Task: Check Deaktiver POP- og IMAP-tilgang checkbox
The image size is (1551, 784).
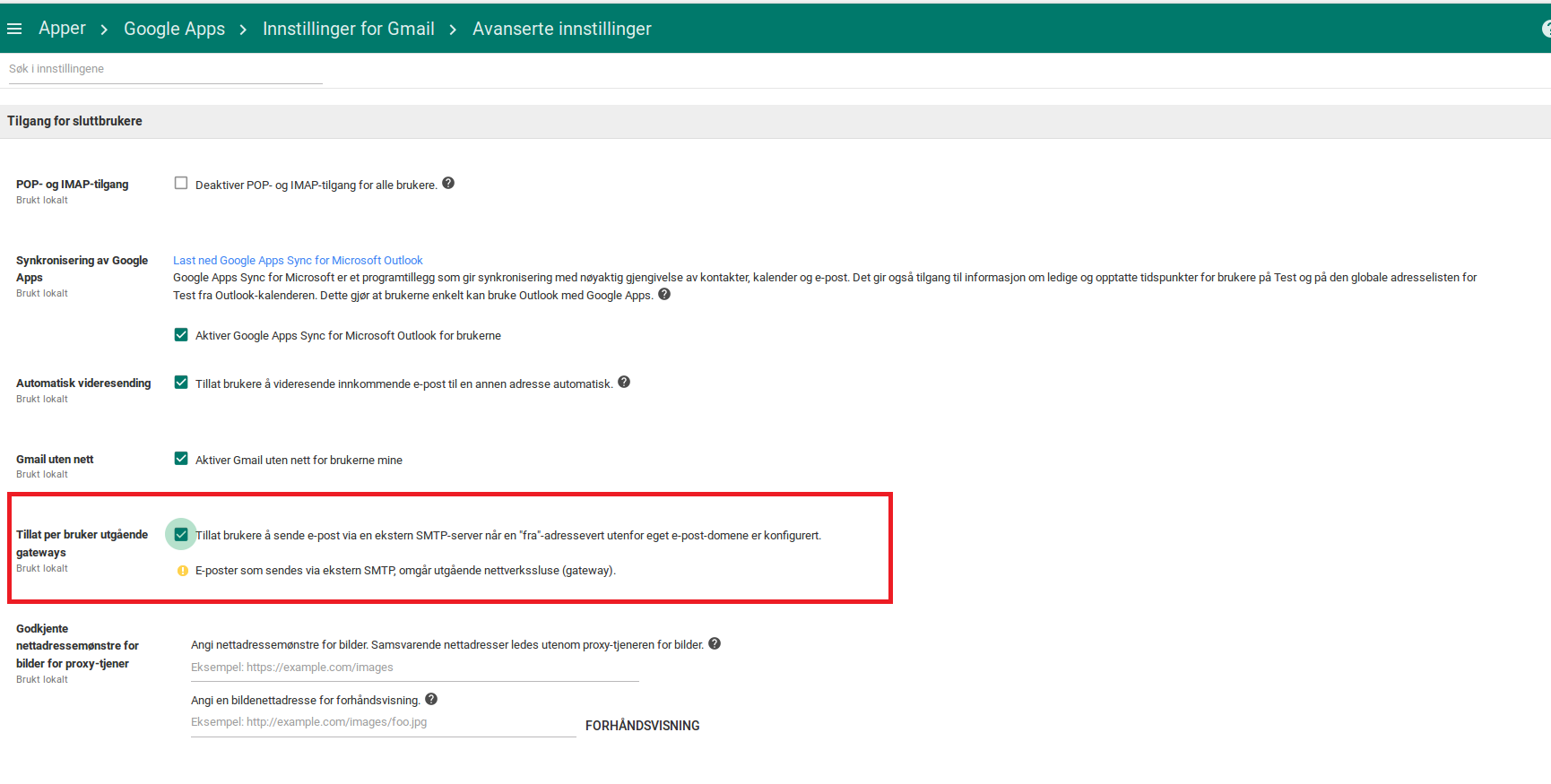Action: 181,183
